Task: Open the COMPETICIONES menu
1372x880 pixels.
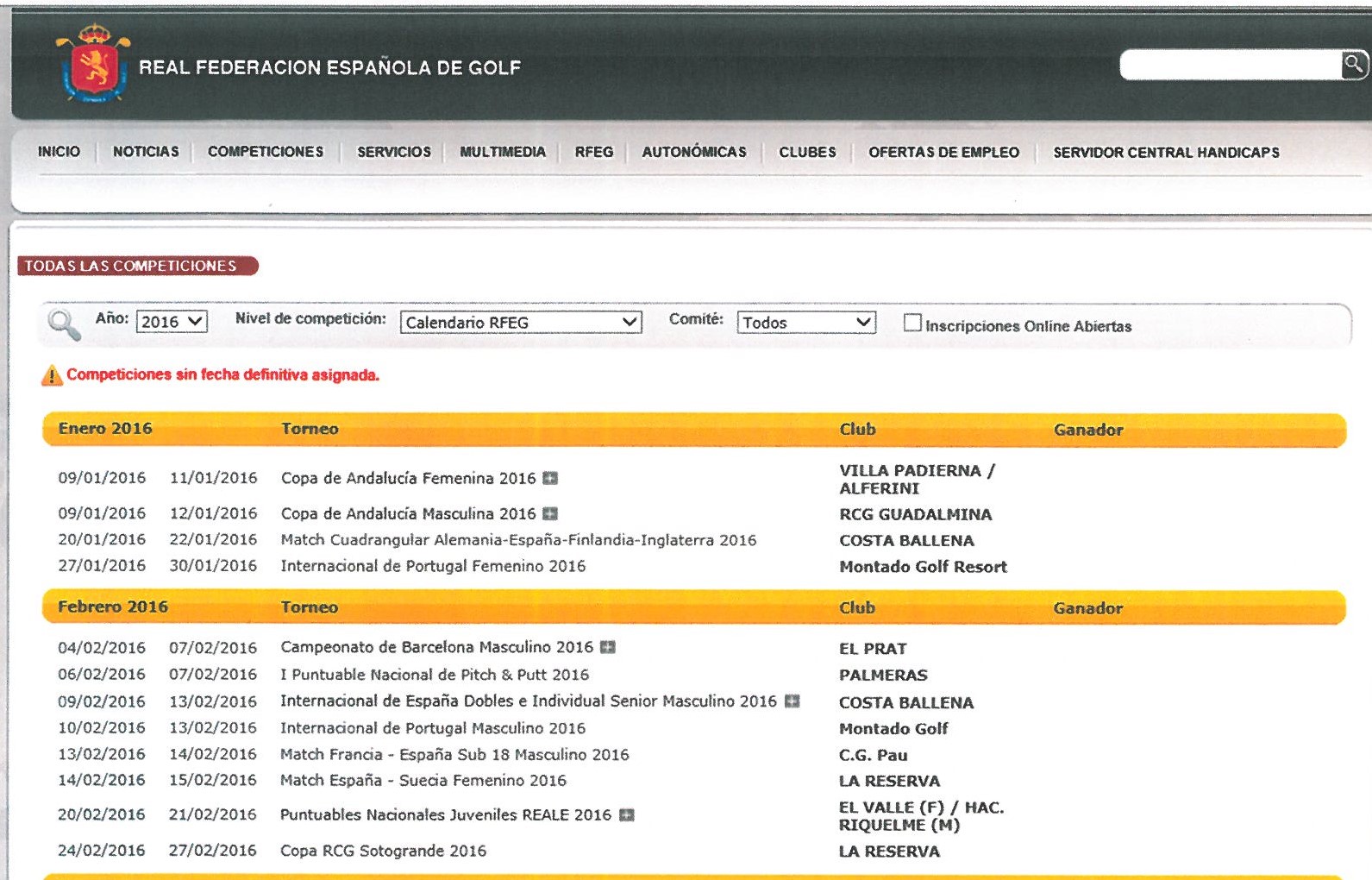Action: 266,152
